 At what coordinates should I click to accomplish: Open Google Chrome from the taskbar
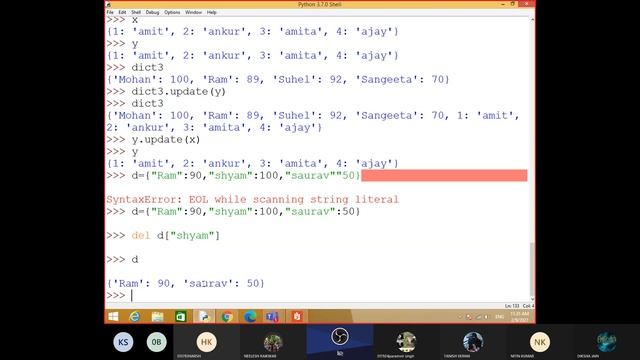click(227, 316)
